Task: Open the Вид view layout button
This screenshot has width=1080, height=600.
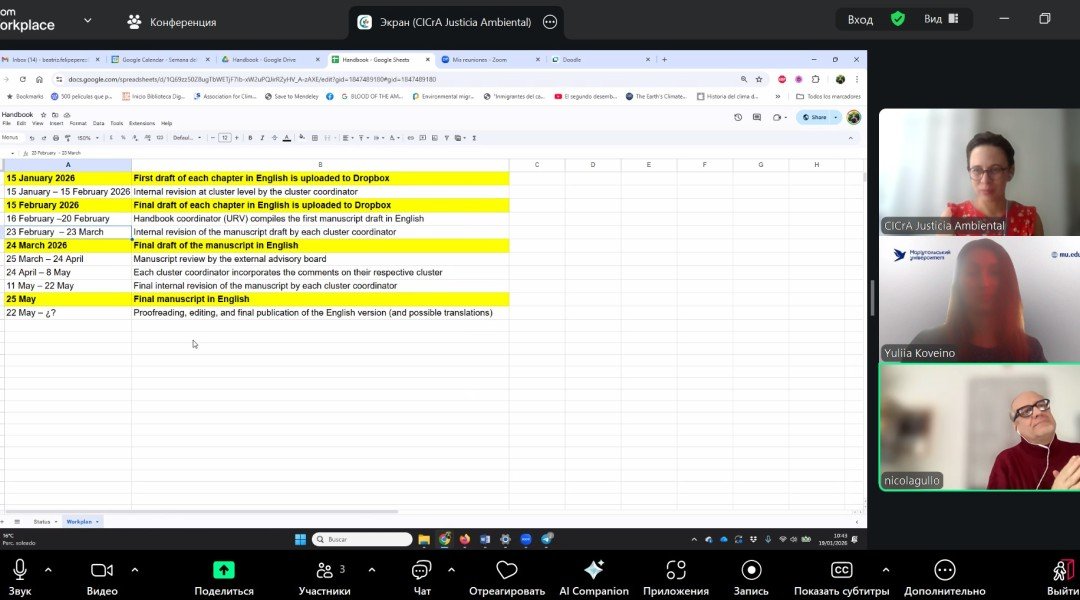Action: (x=940, y=19)
